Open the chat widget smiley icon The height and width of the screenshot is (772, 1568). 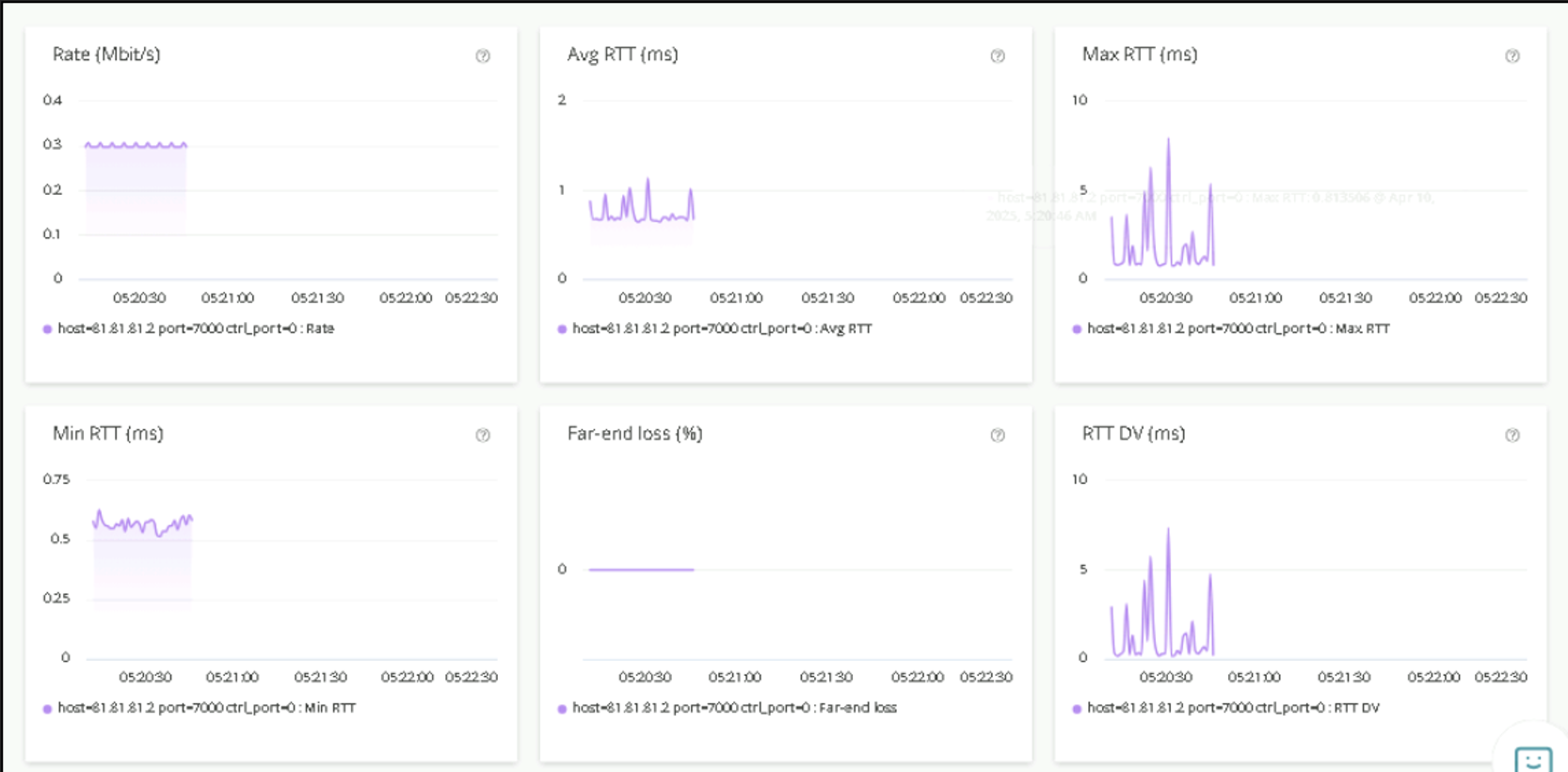coord(1532,759)
